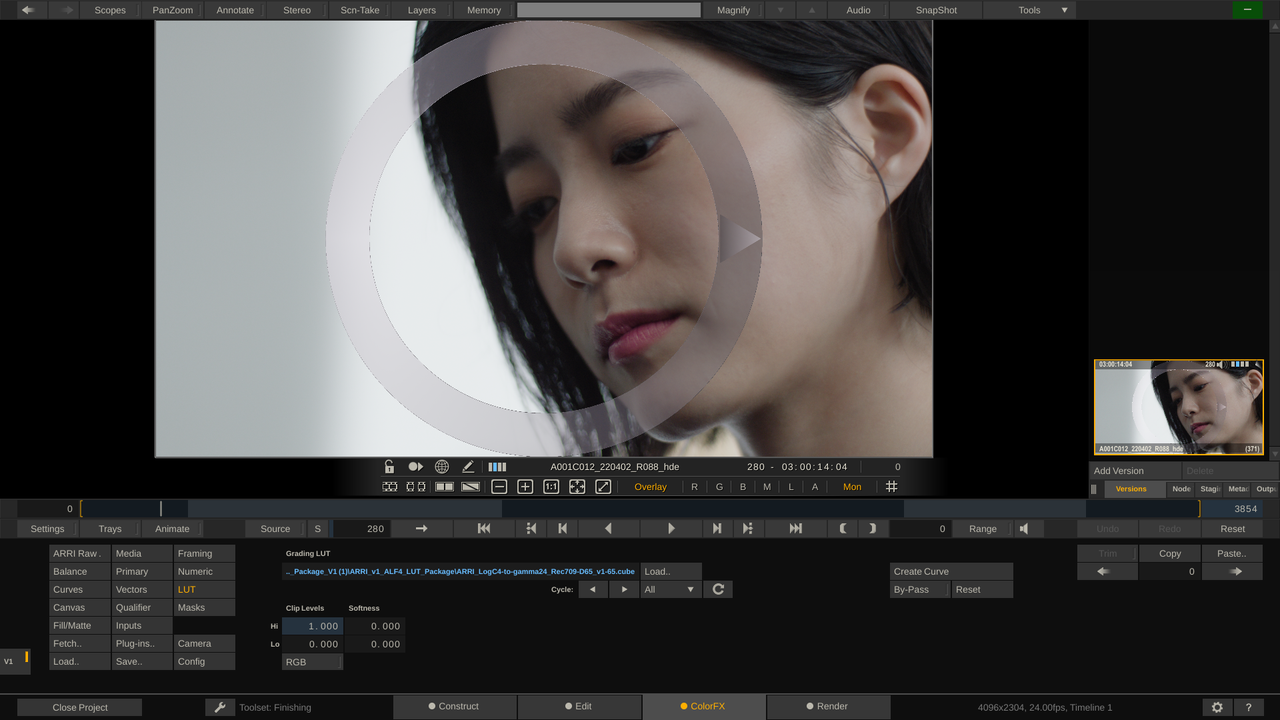Viewport: 1280px width, 720px height.
Task: Play the clip forward
Action: 671,529
